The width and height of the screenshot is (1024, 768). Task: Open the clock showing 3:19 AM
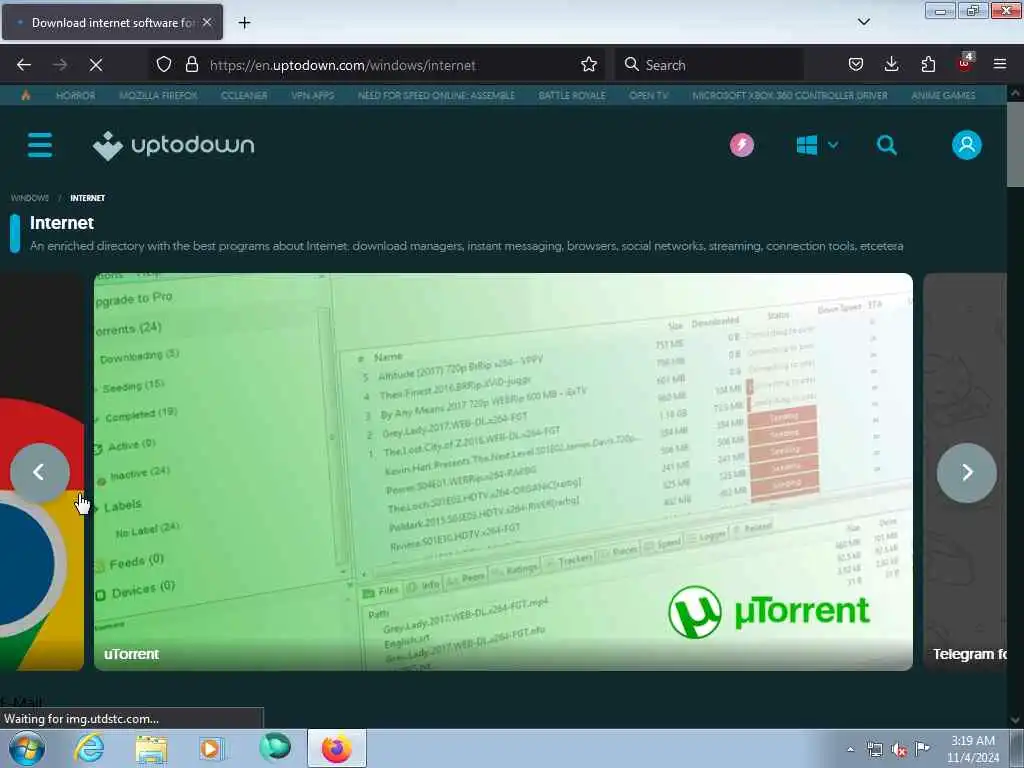[973, 749]
